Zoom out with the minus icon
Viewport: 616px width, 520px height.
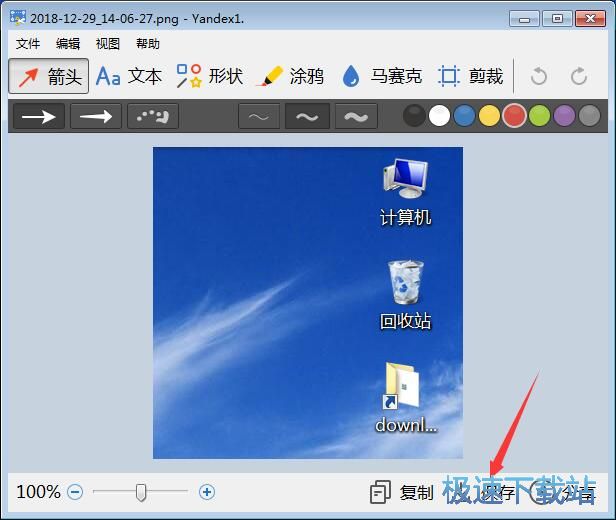point(75,492)
